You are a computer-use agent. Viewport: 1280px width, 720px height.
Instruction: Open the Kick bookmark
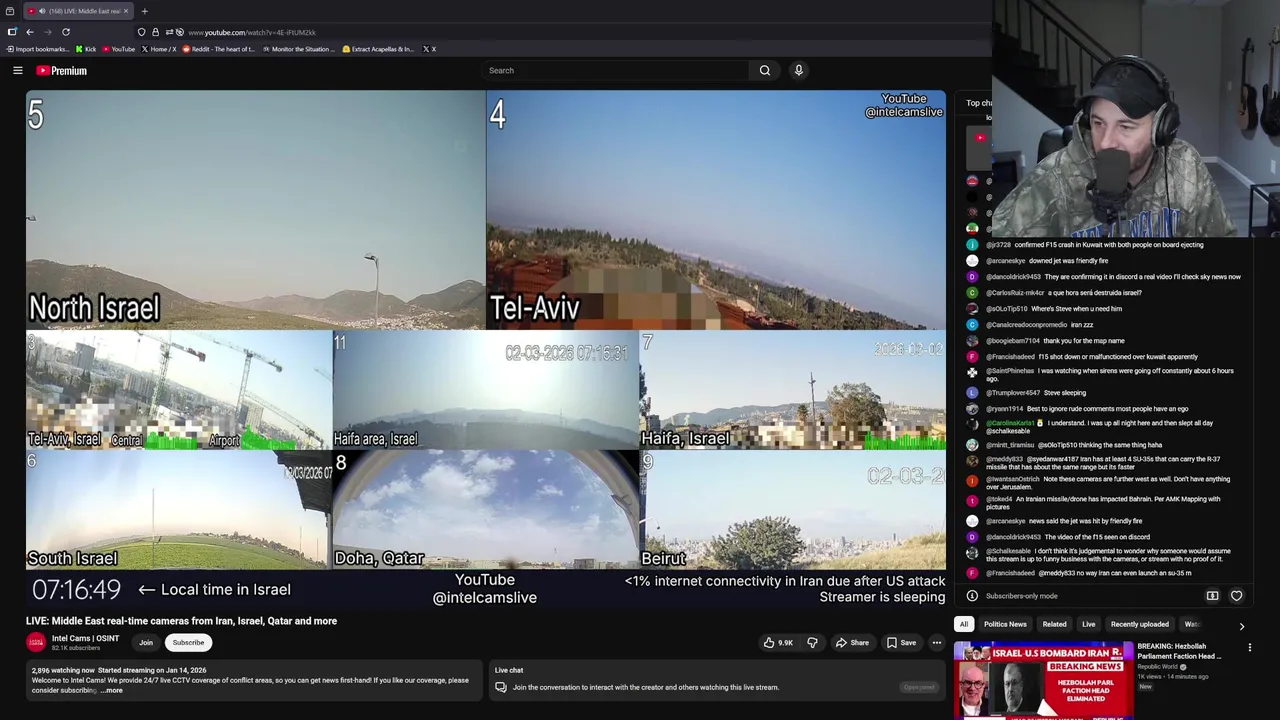pos(86,49)
